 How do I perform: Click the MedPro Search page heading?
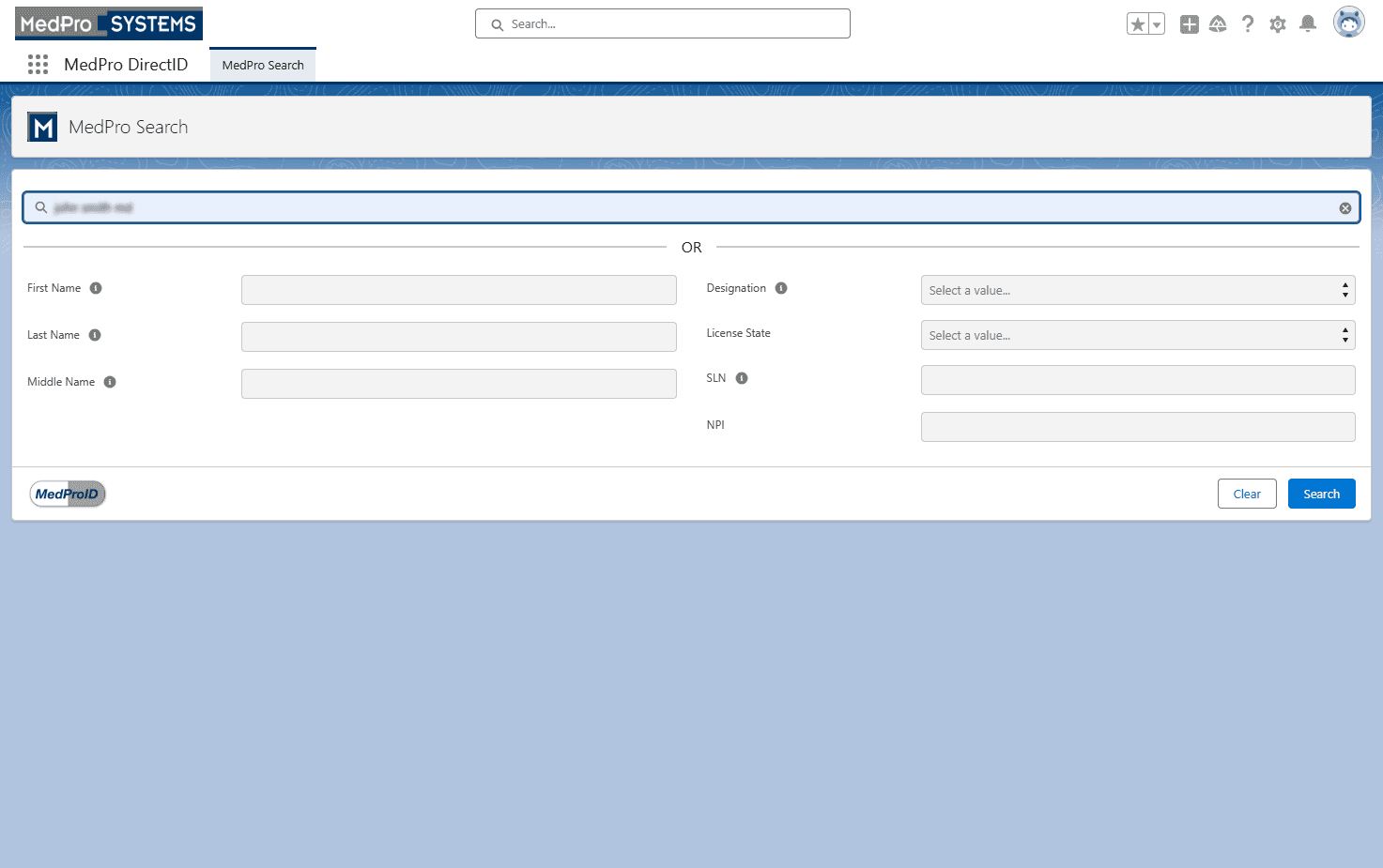click(129, 127)
